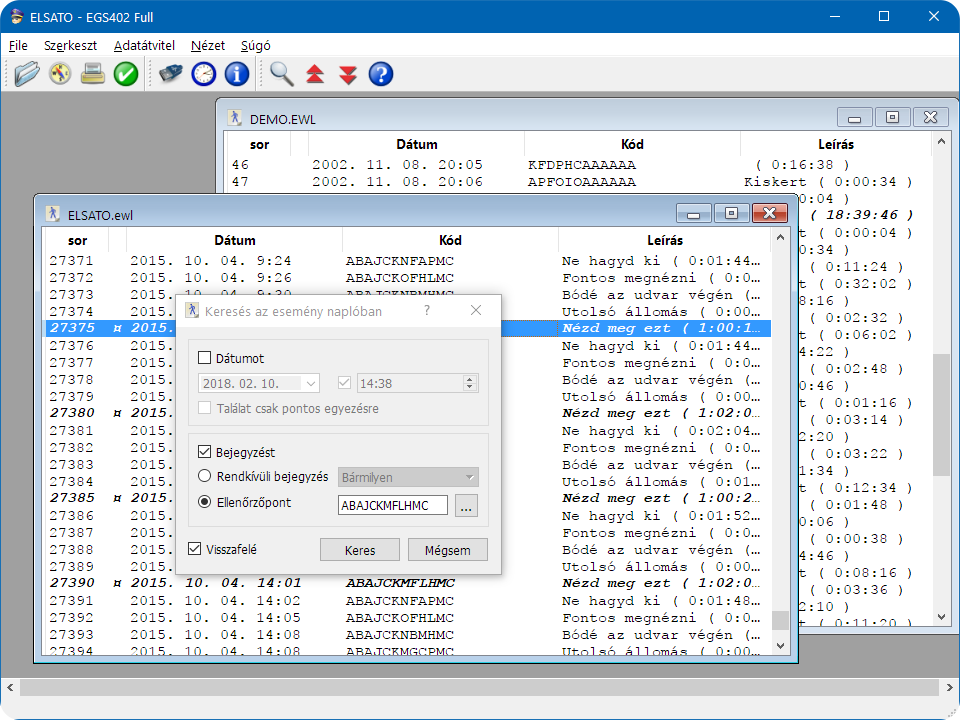Click the red double up-arrow icon

click(315, 74)
